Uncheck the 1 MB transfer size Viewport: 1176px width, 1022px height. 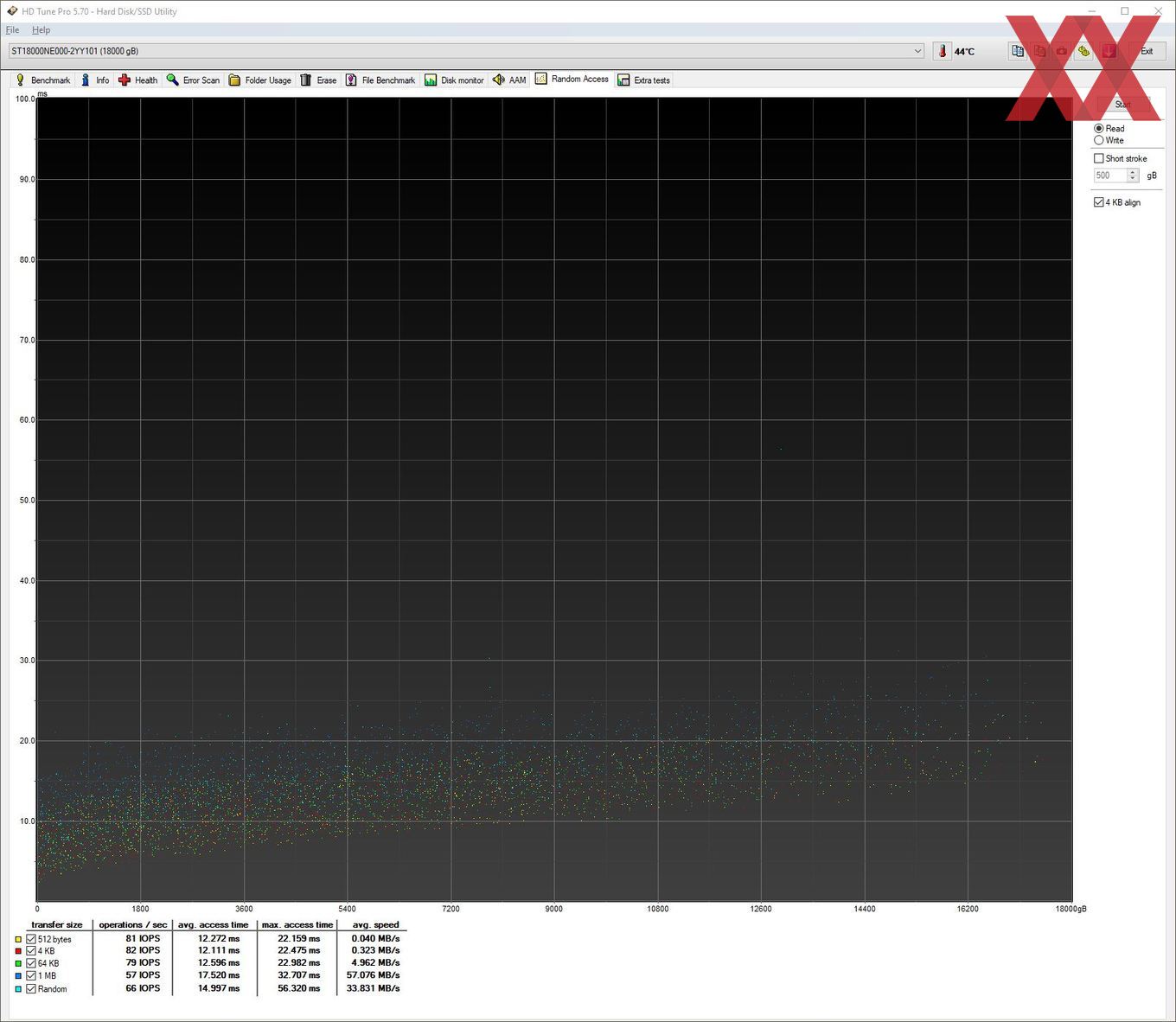click(31, 976)
